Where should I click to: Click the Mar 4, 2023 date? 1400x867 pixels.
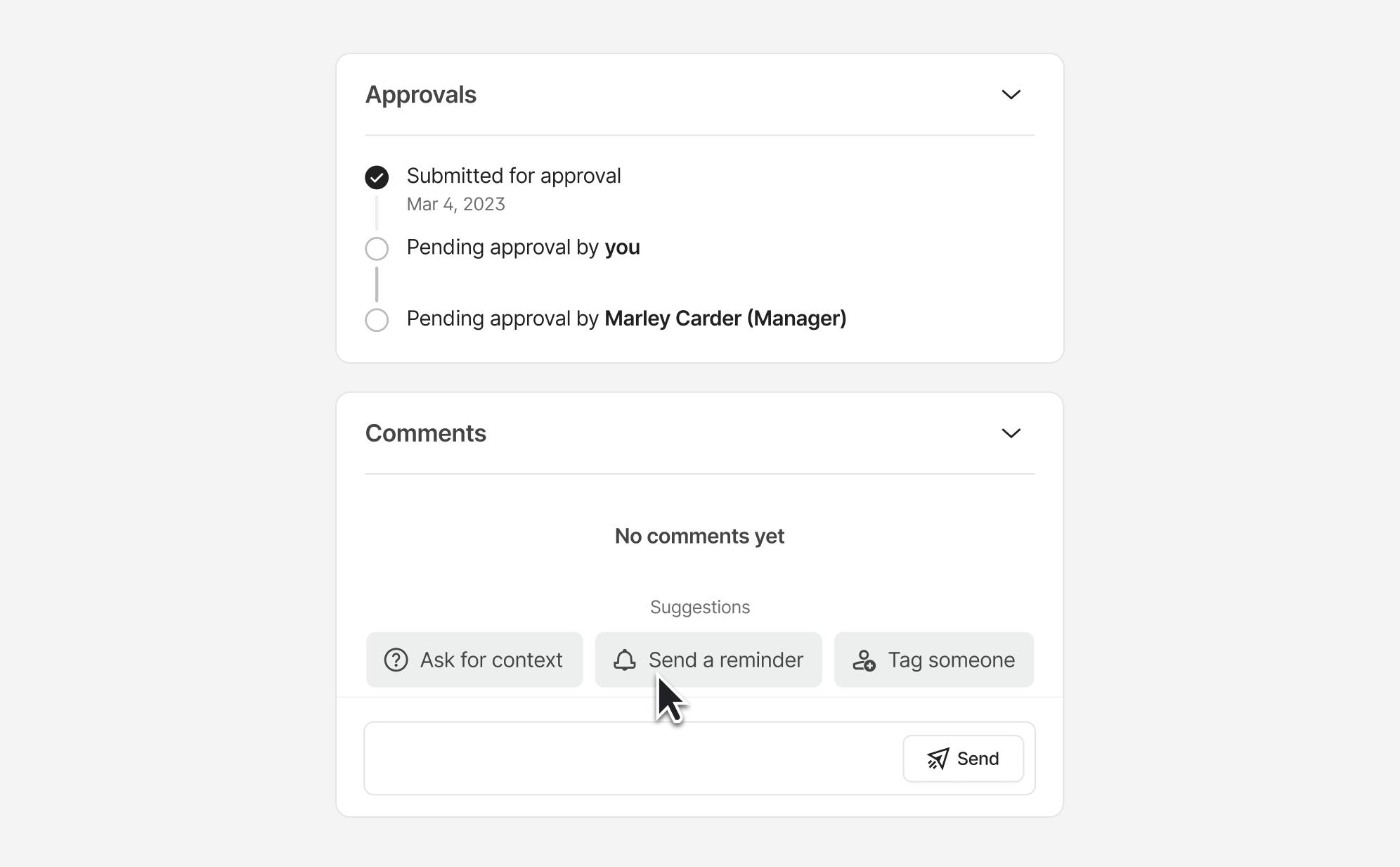pos(455,204)
